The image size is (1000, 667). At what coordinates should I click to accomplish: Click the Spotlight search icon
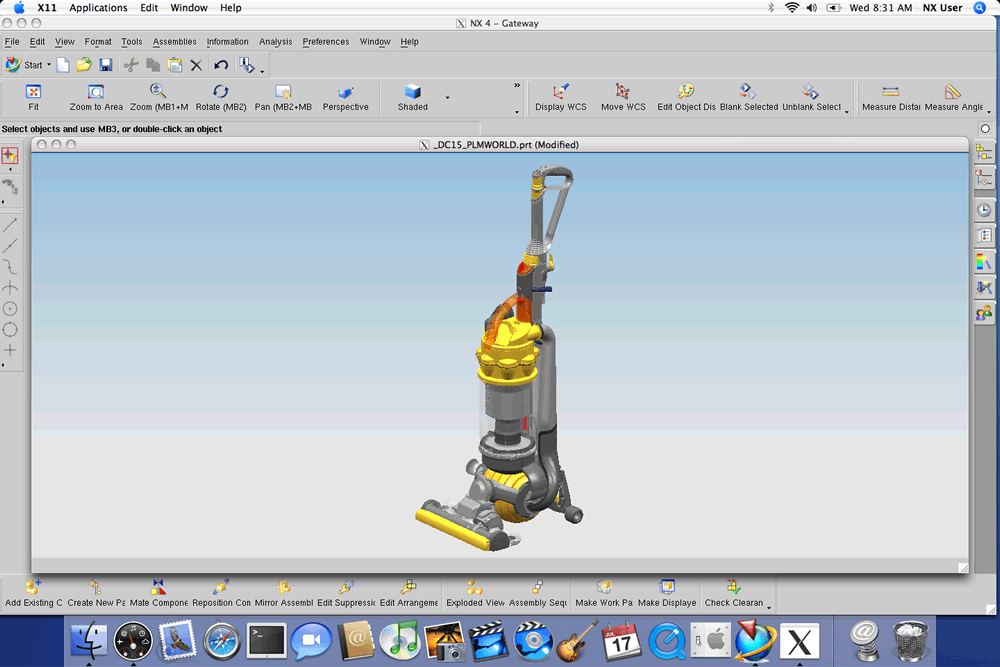980,8
